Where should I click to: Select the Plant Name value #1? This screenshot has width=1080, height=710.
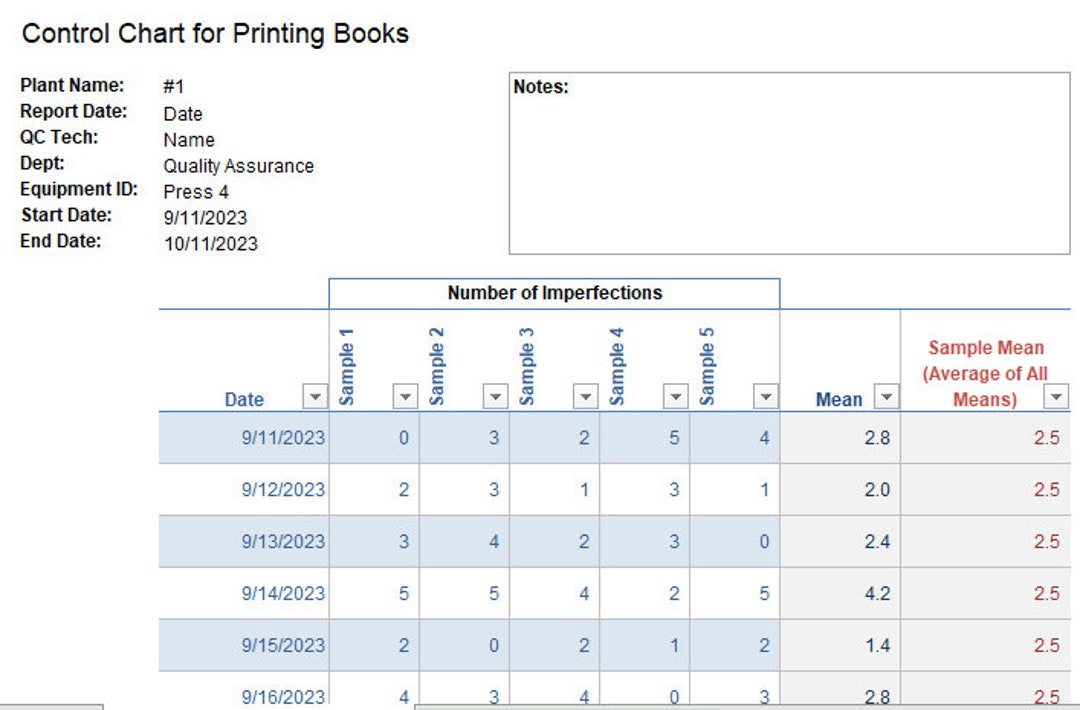pos(173,85)
